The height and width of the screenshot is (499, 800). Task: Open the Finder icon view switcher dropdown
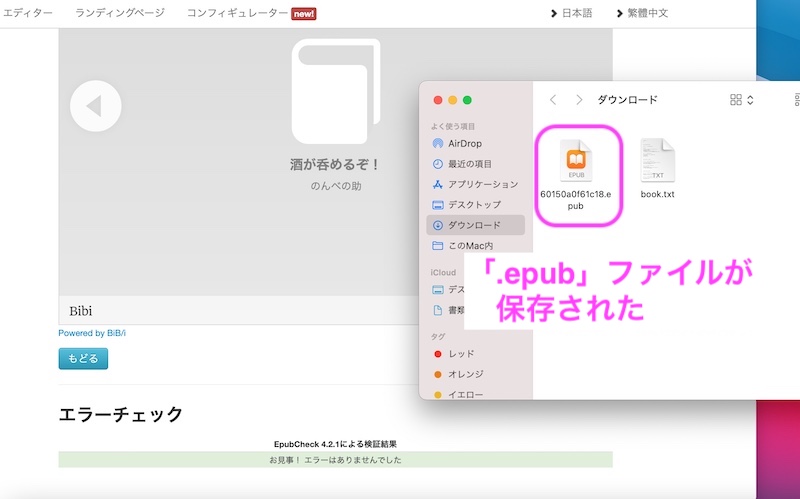[741, 100]
